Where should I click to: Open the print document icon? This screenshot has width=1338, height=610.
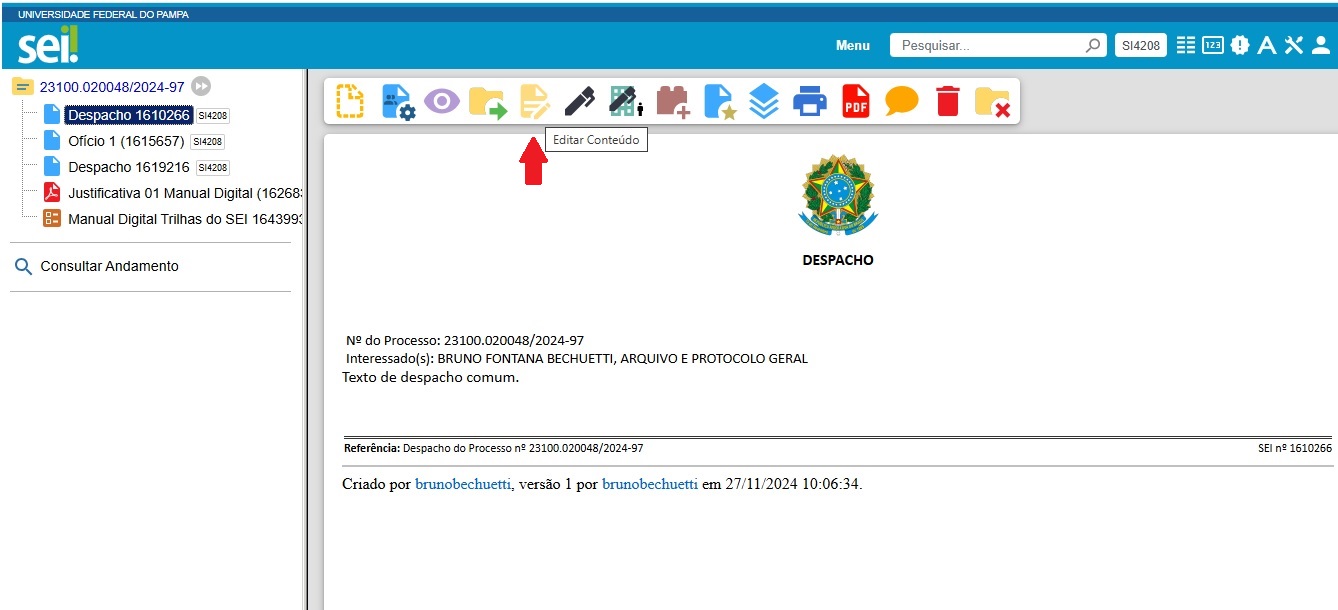coord(809,102)
